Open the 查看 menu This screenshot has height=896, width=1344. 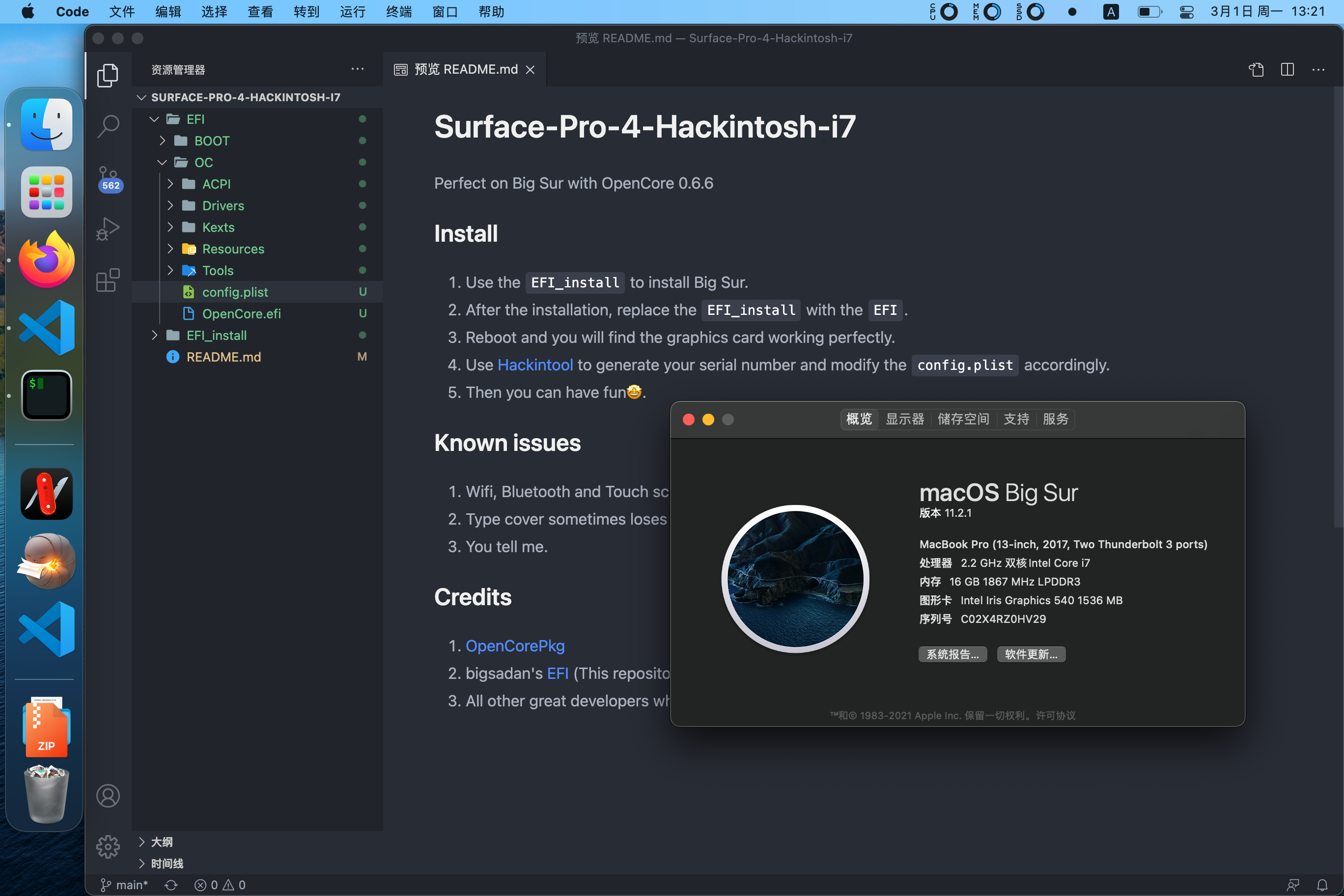pos(260,11)
